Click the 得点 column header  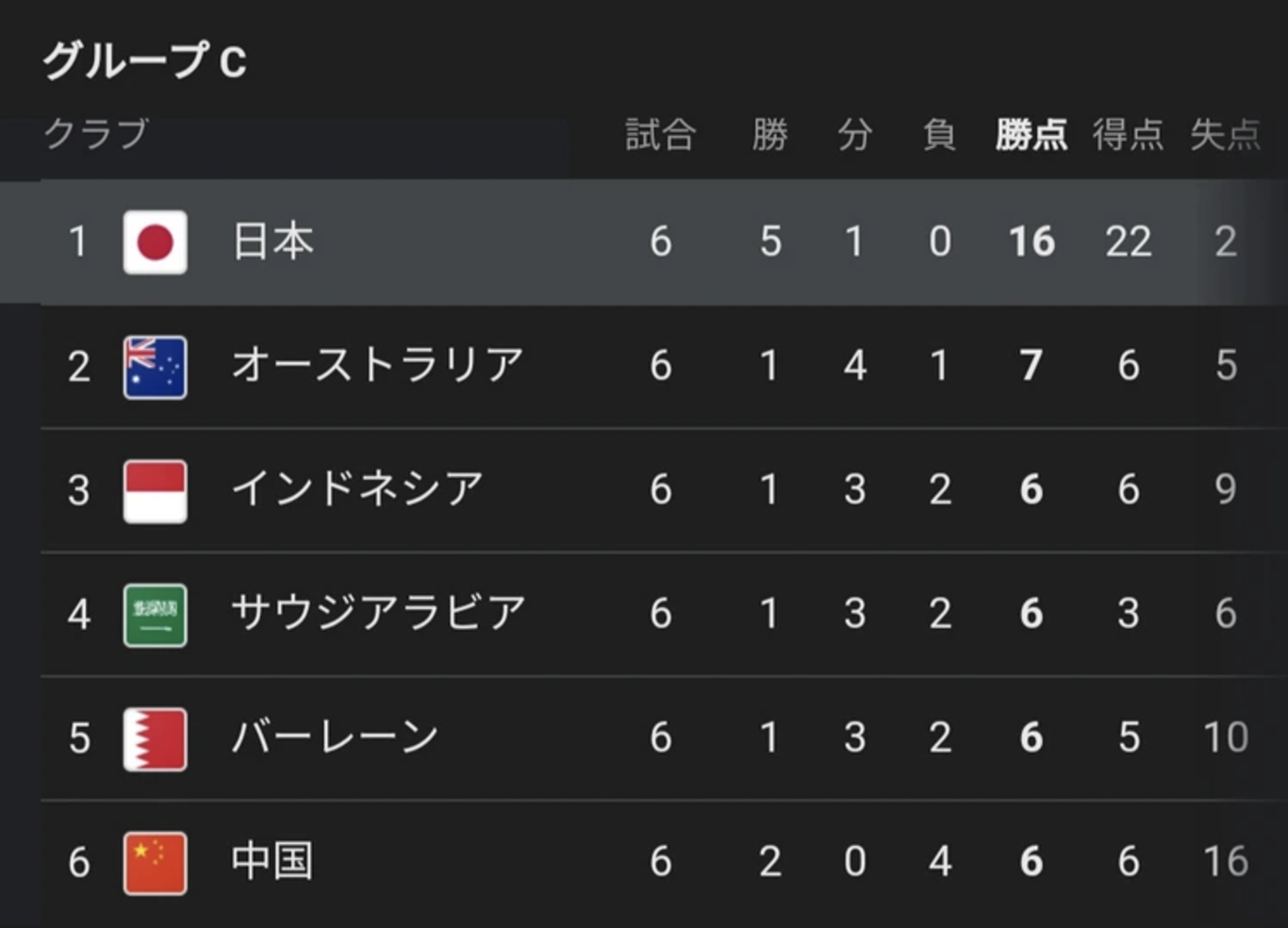click(x=1129, y=135)
